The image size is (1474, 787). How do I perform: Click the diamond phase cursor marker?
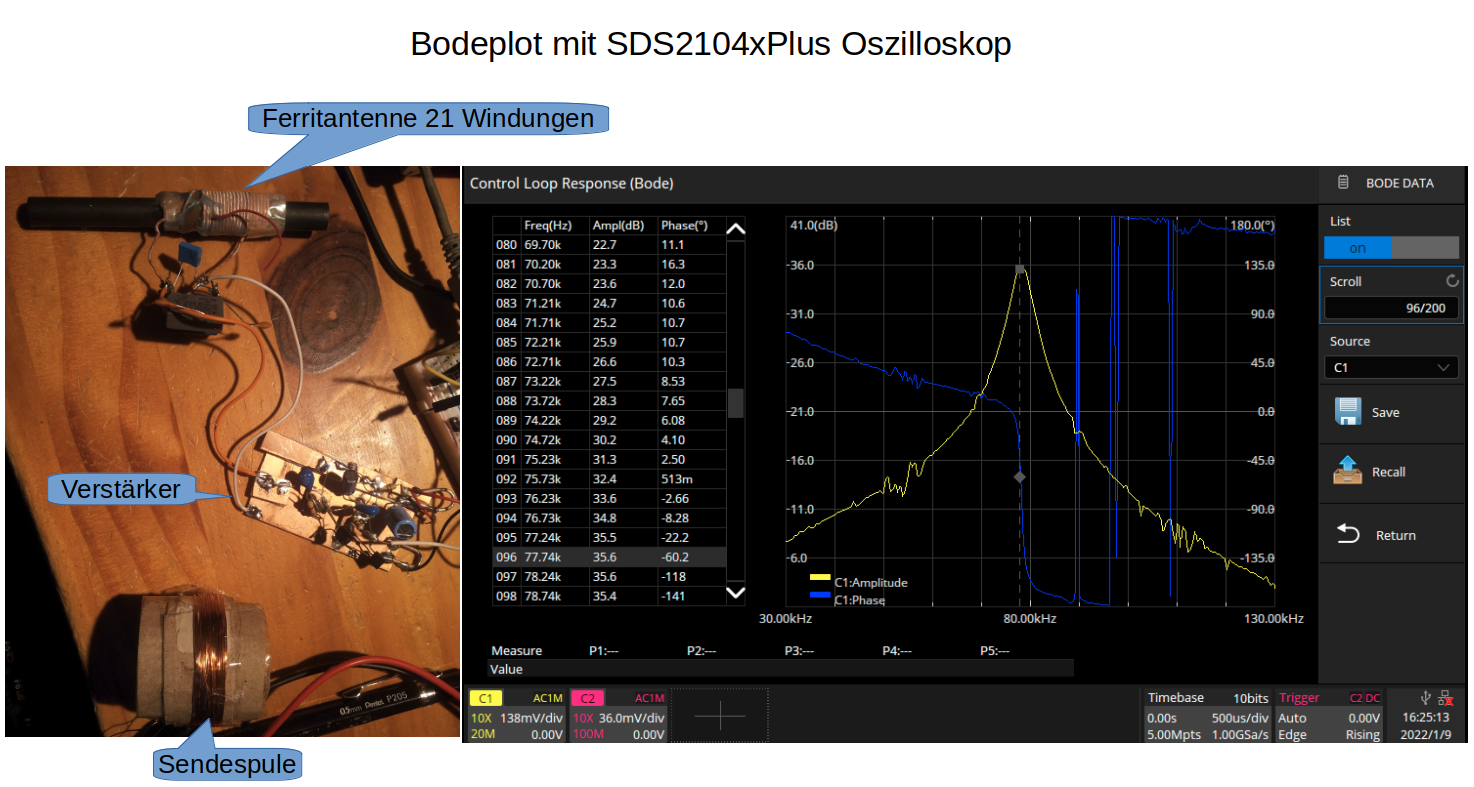pyautogui.click(x=1020, y=478)
